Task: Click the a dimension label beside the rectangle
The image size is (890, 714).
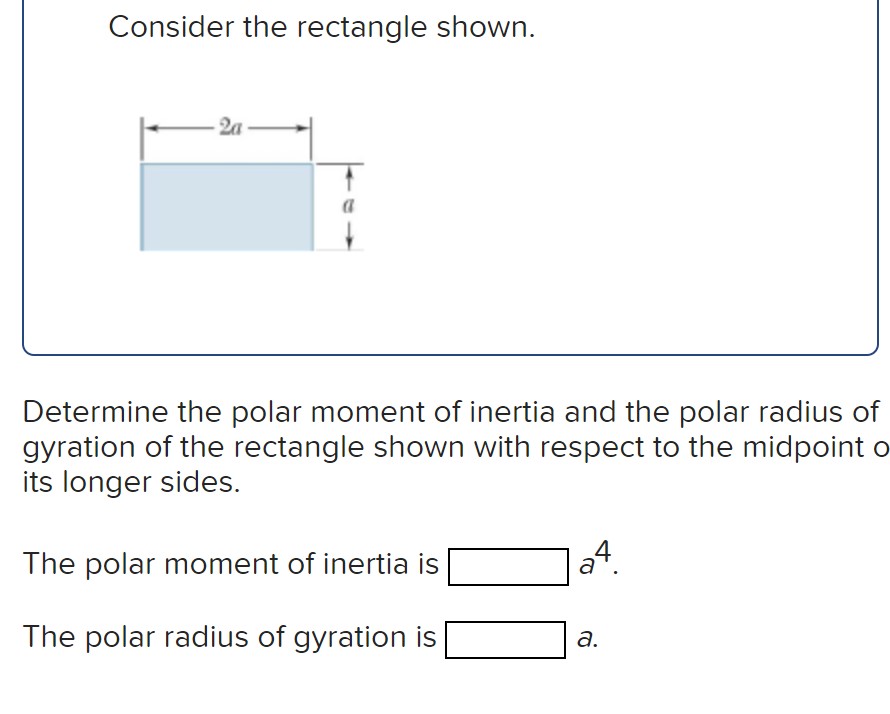Action: 348,205
